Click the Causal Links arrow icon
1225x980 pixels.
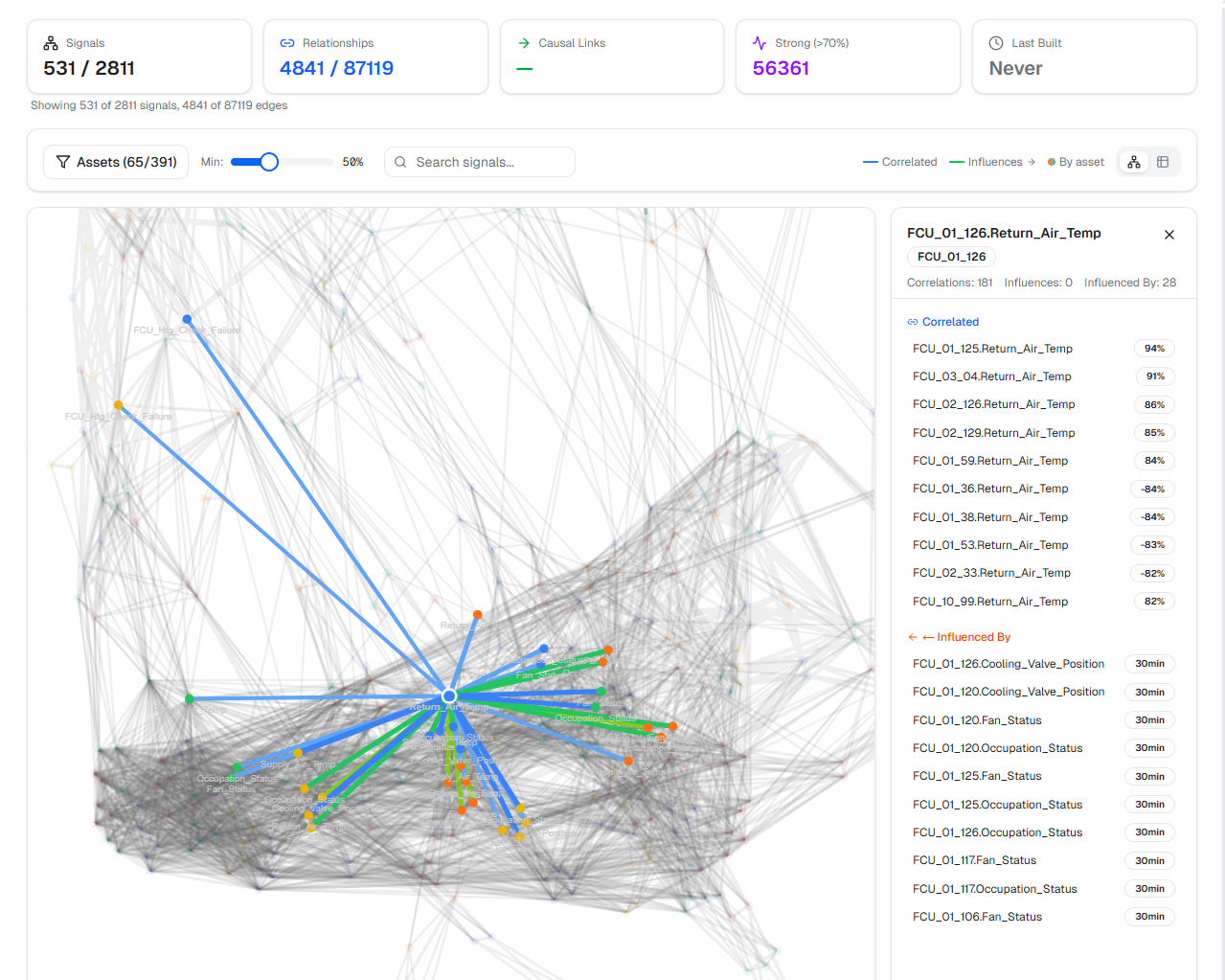(524, 43)
